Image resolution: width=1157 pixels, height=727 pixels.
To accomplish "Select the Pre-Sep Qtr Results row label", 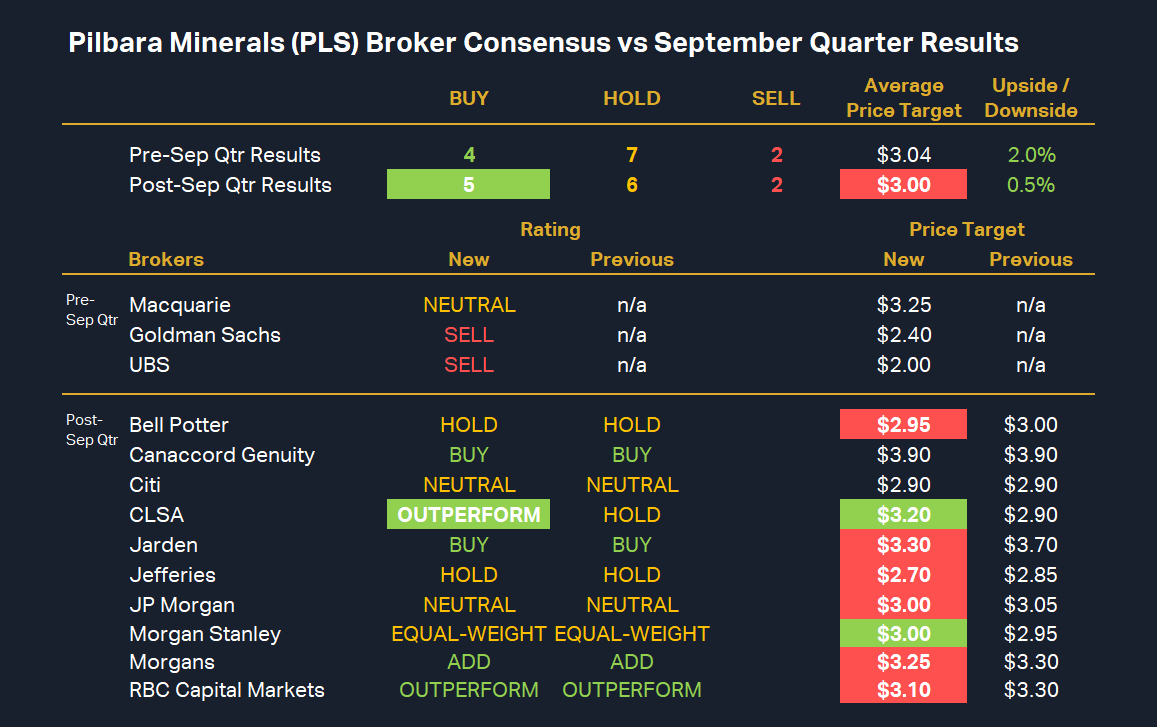I will [225, 155].
